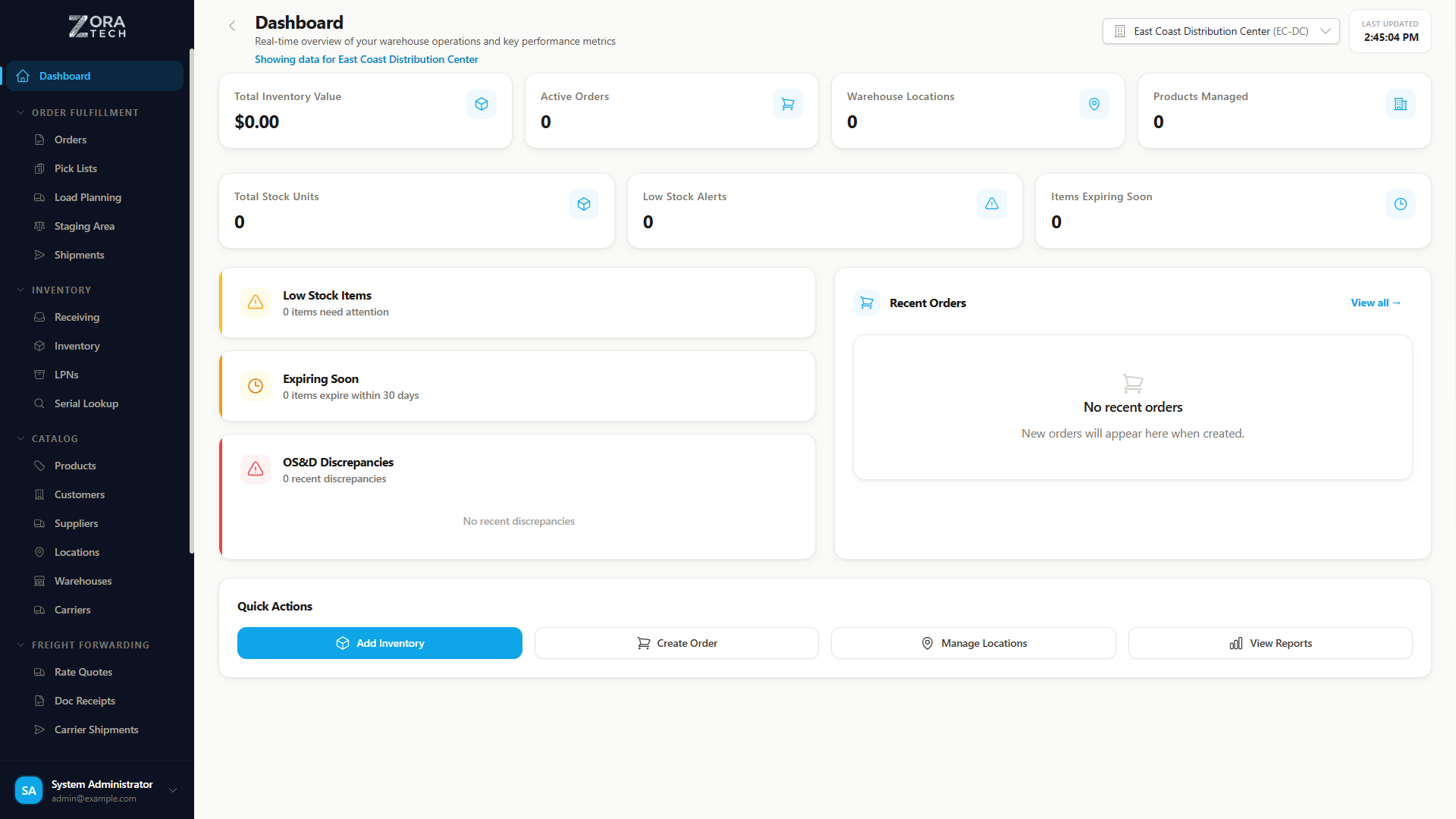Screen dimensions: 1456x819
Task: Collapse the Order Fulfillment section
Action: coord(20,112)
